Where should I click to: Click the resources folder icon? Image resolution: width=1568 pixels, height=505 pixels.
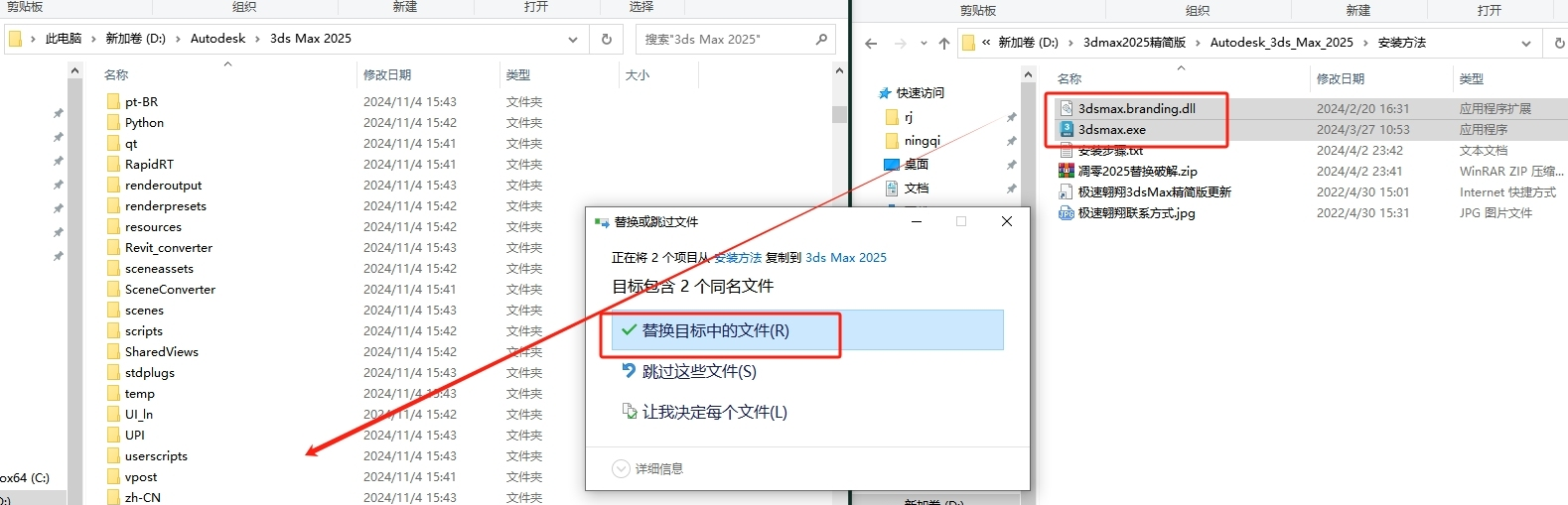click(113, 226)
